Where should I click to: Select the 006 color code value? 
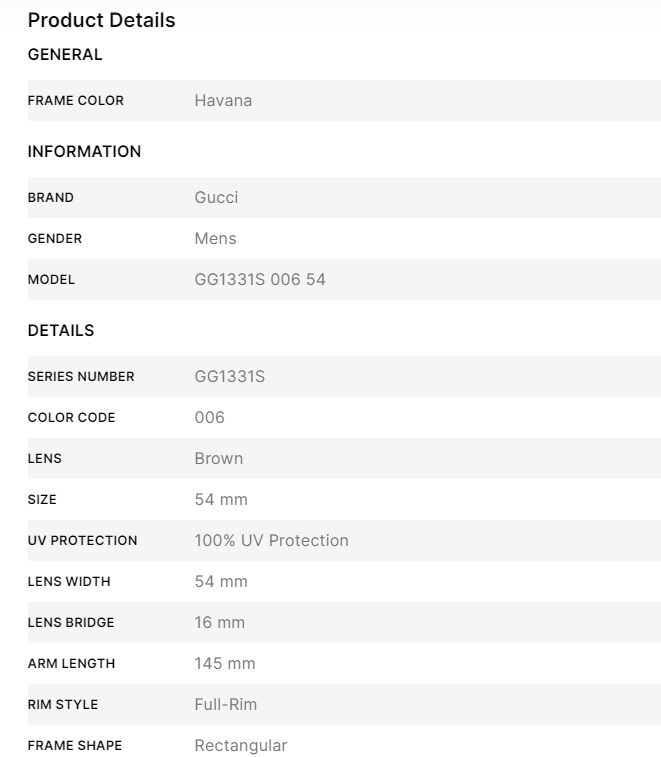(210, 418)
